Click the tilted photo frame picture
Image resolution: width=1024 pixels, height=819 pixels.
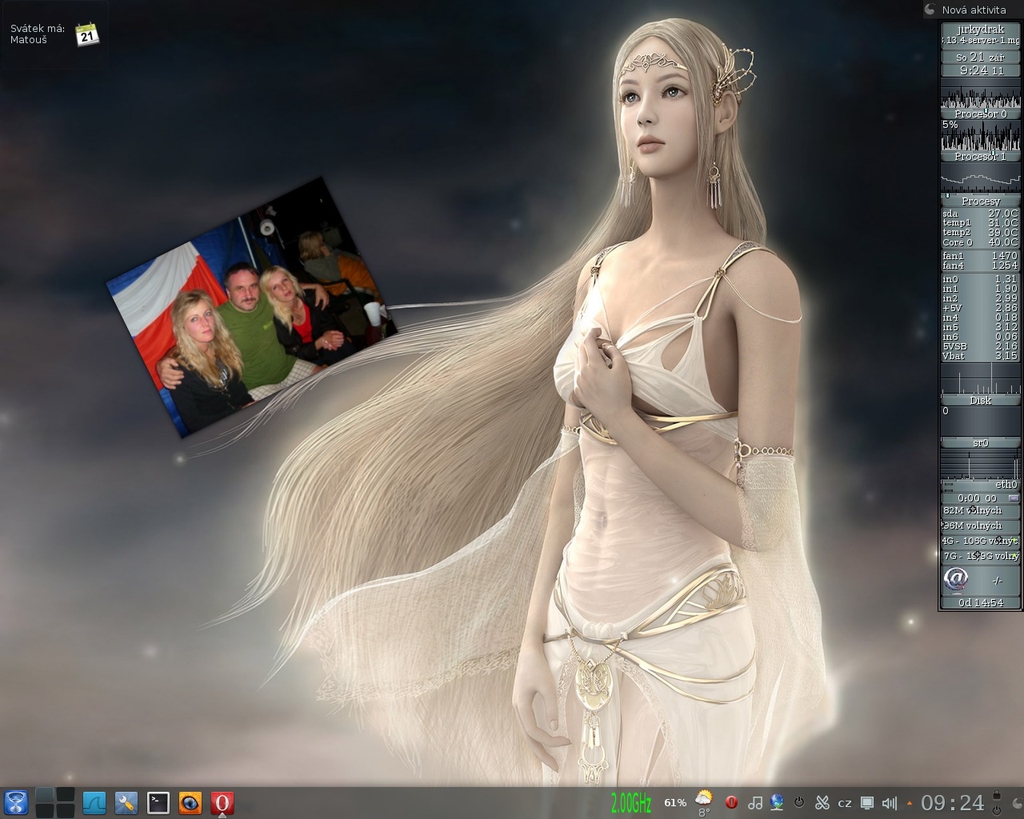coord(251,306)
